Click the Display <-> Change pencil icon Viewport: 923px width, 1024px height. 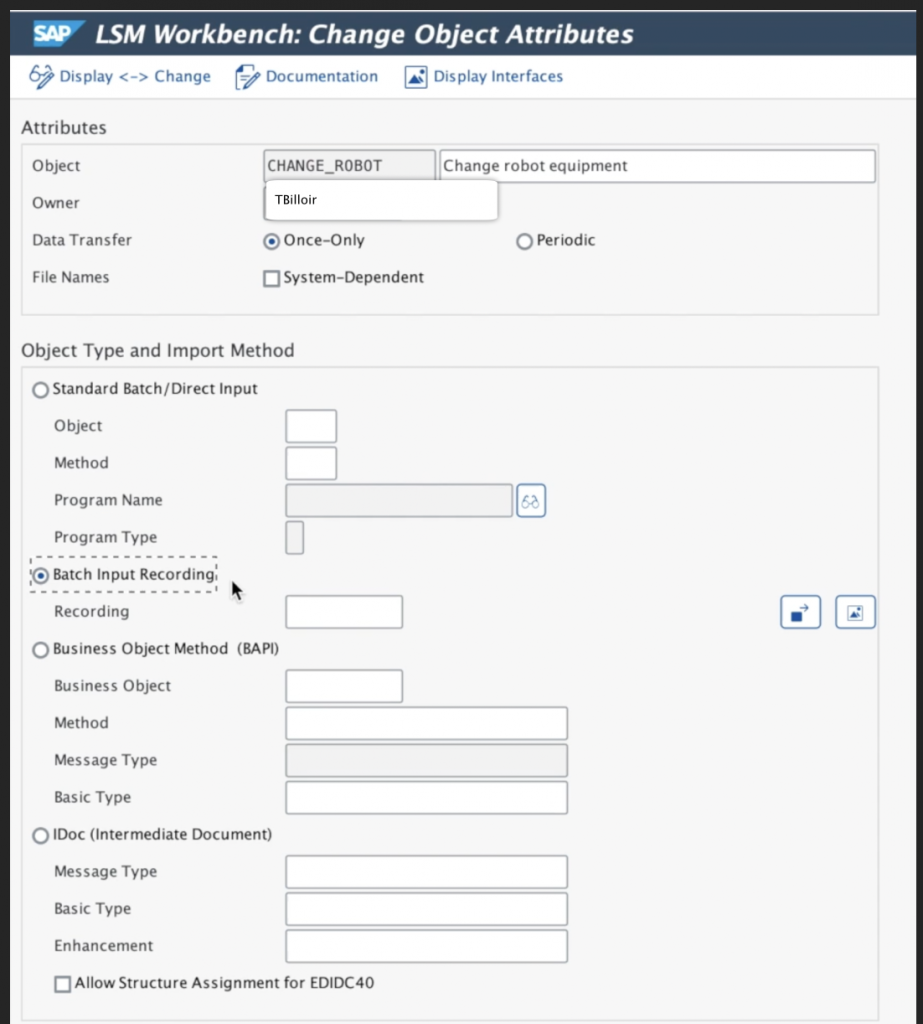(x=41, y=77)
